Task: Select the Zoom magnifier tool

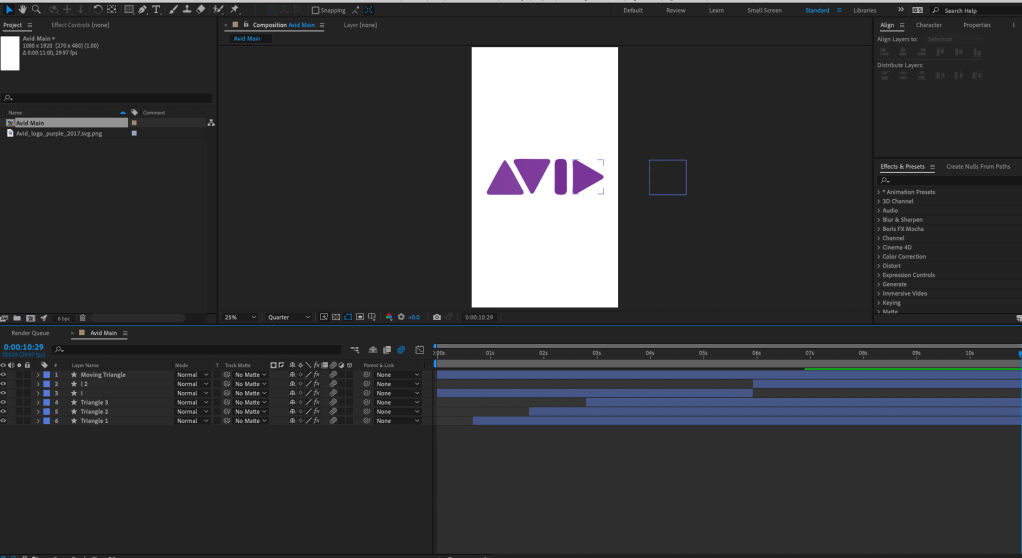Action: [36, 9]
